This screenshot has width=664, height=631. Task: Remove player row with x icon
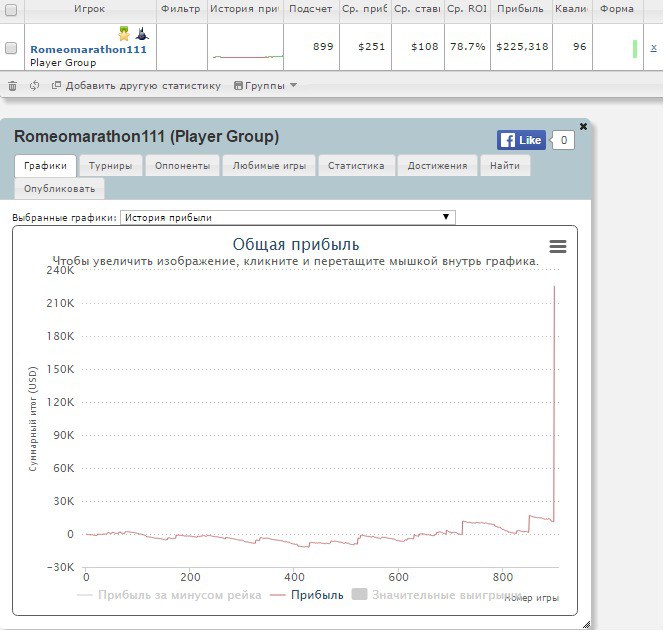[x=653, y=48]
